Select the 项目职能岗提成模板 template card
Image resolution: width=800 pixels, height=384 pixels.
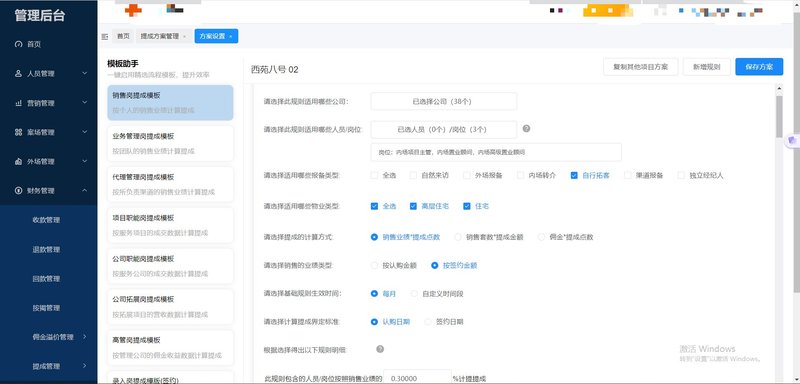[x=170, y=225]
